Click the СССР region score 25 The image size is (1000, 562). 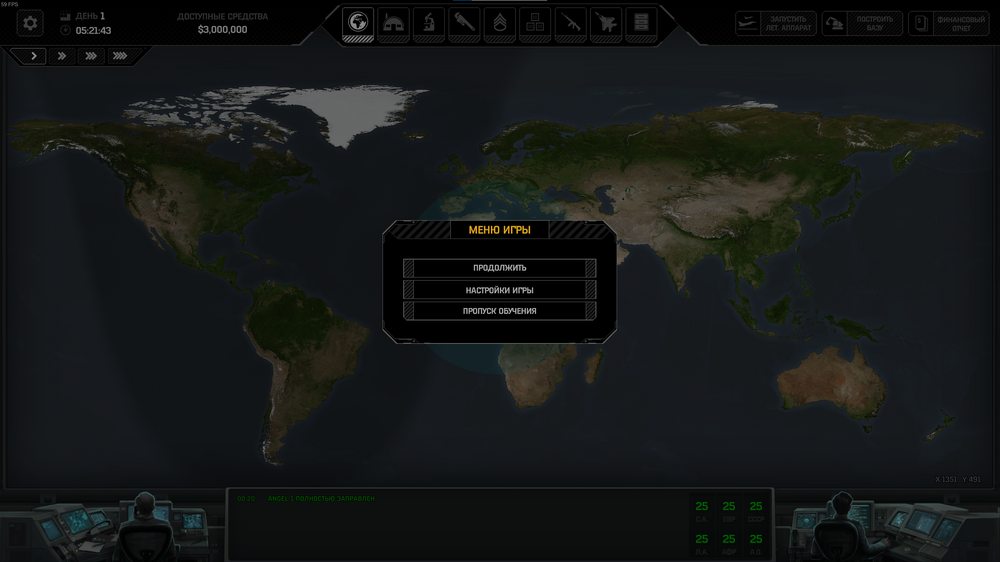pyautogui.click(x=756, y=507)
